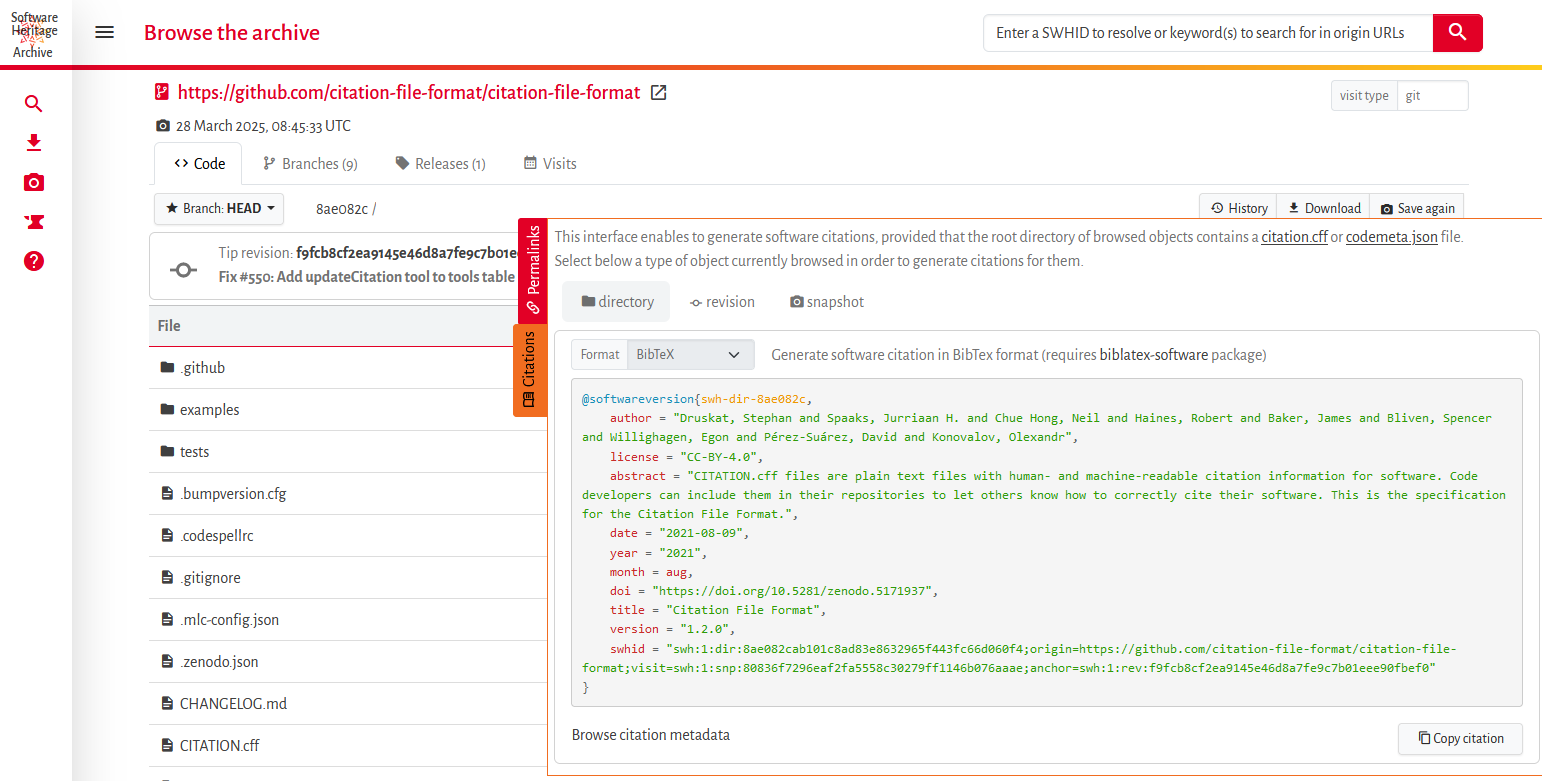This screenshot has height=781, width=1542.
Task: Click the red magnifier search button
Action: point(1457,33)
